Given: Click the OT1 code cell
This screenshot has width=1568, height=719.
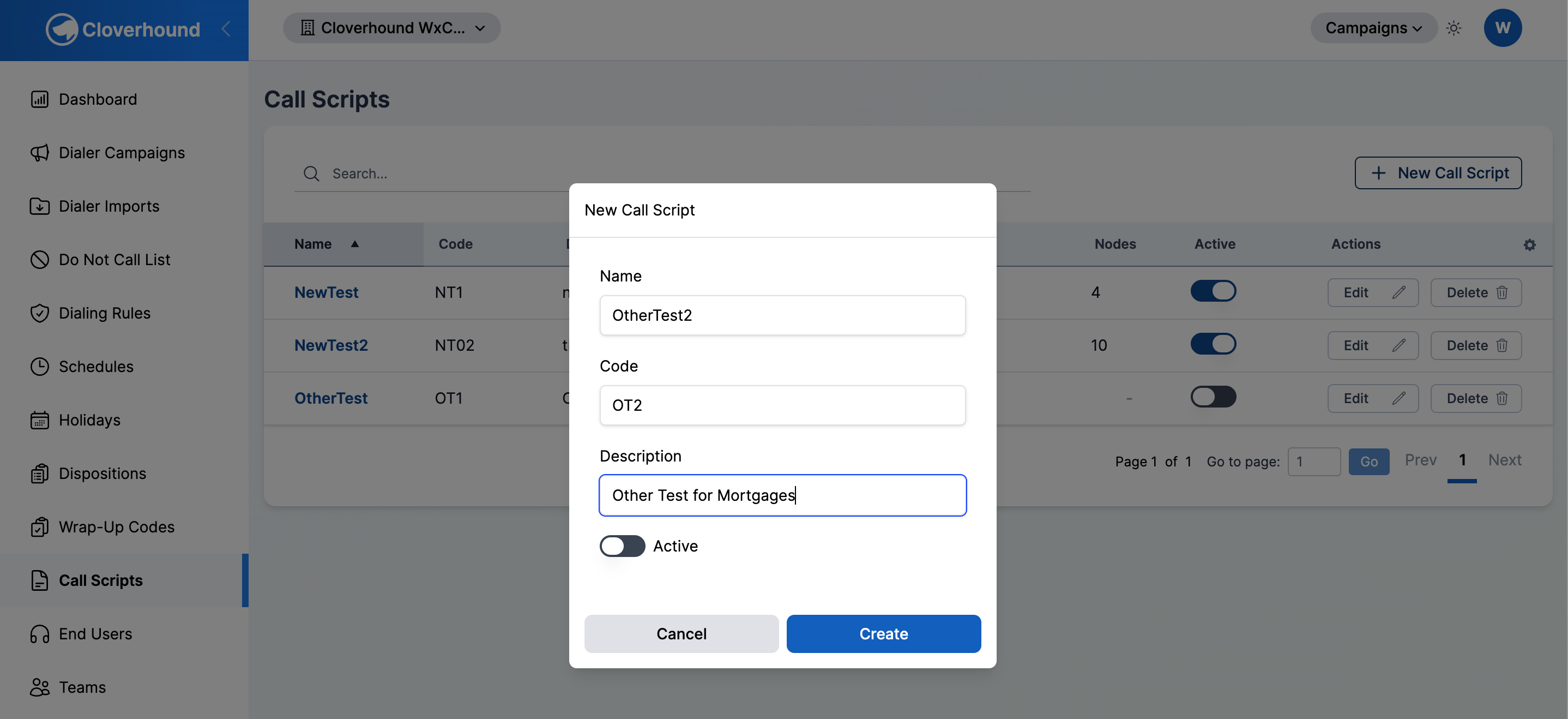Looking at the screenshot, I should click(x=449, y=398).
